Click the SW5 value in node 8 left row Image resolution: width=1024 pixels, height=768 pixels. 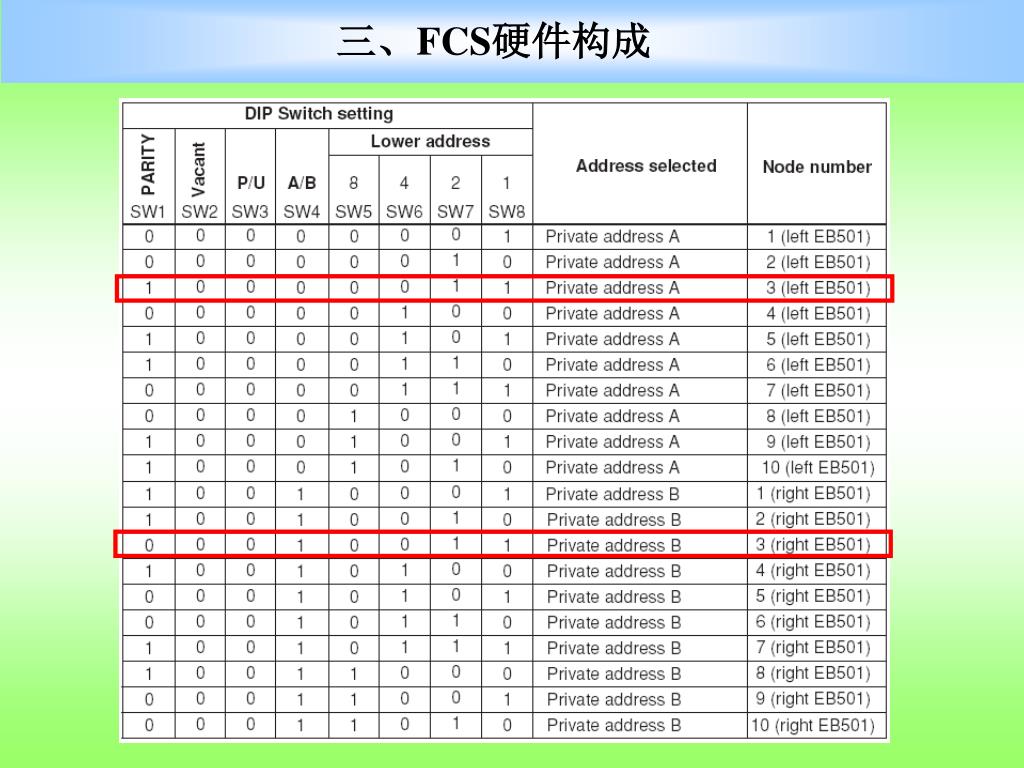pyautogui.click(x=353, y=416)
